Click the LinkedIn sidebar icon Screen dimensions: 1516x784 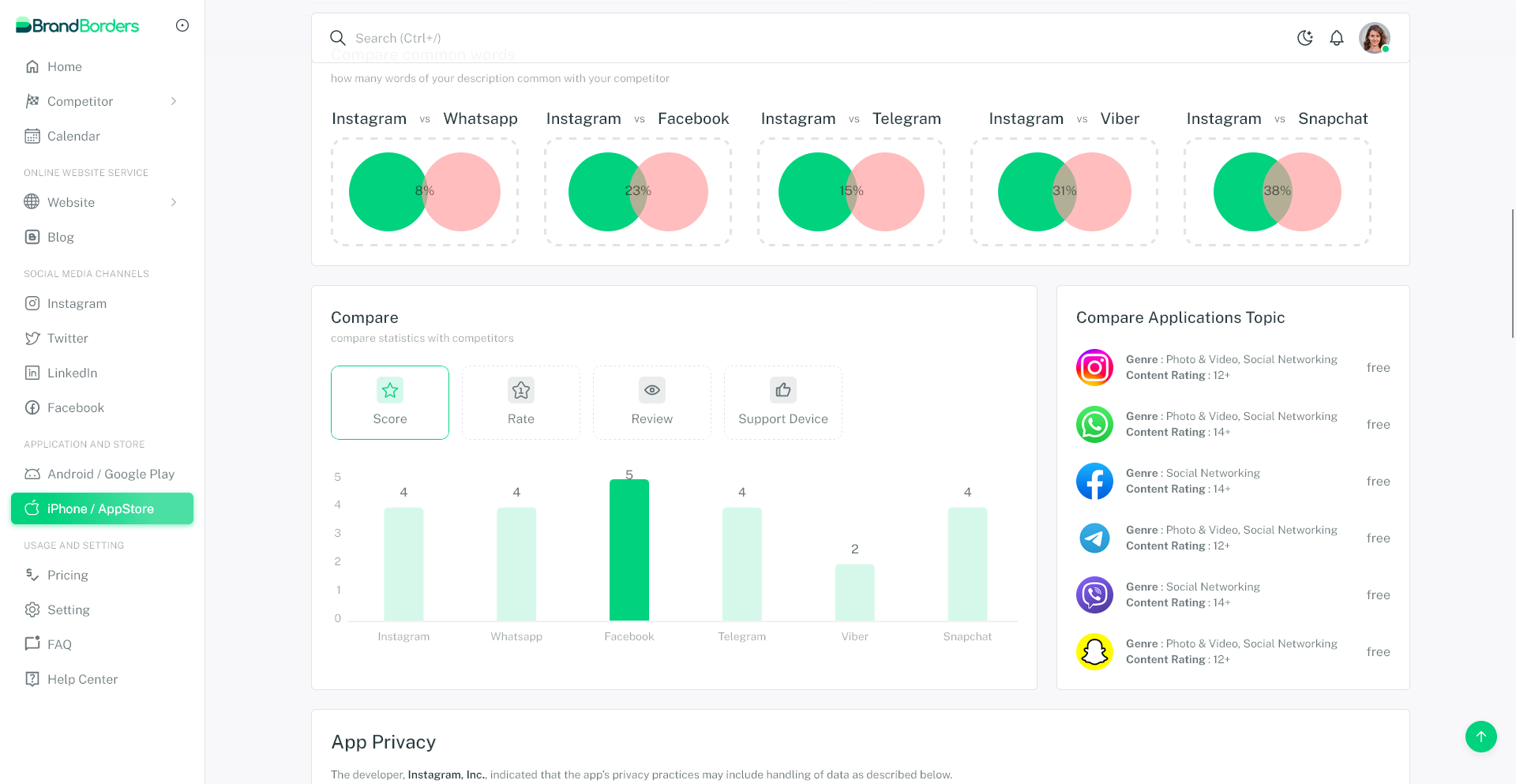32,373
